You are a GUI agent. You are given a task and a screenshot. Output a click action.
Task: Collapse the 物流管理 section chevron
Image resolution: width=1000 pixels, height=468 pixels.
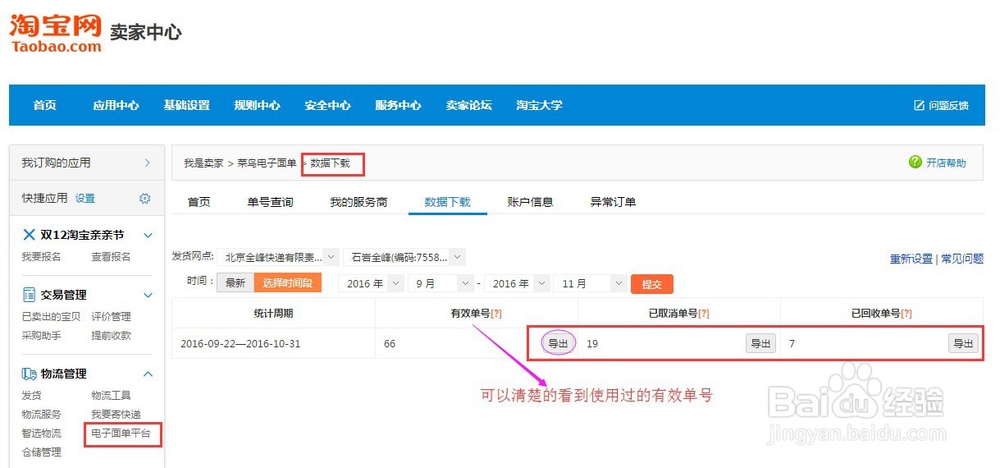[x=148, y=374]
